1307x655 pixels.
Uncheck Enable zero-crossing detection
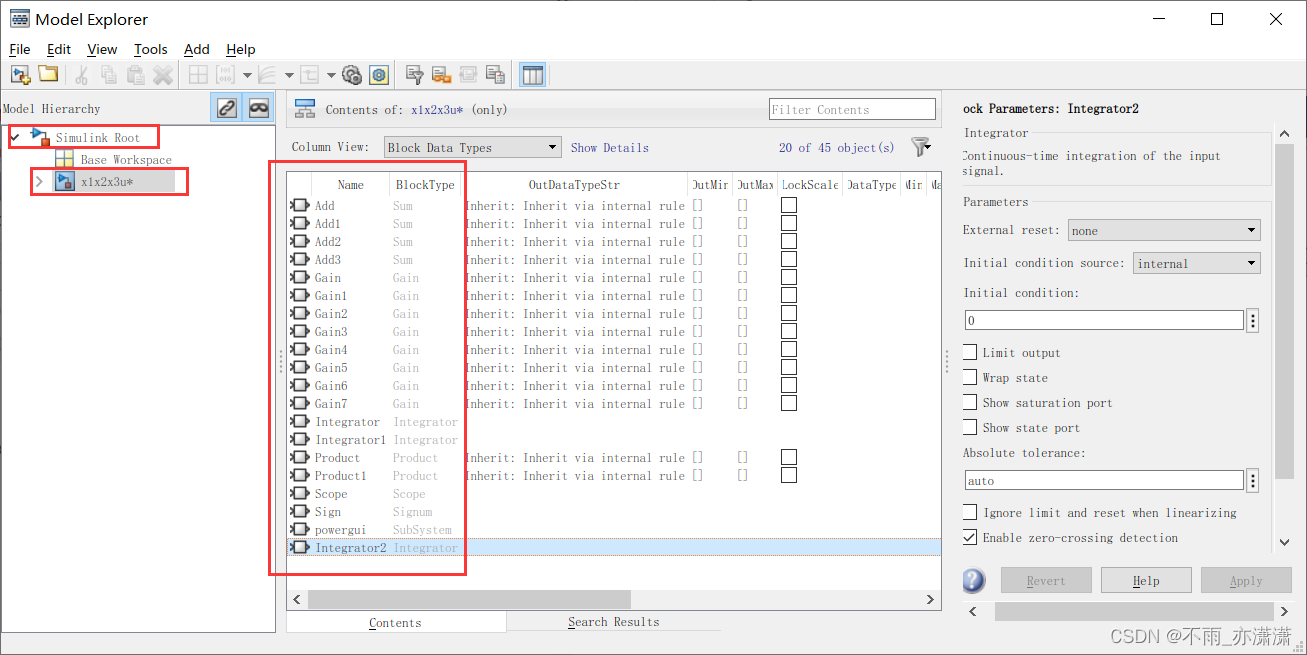970,537
